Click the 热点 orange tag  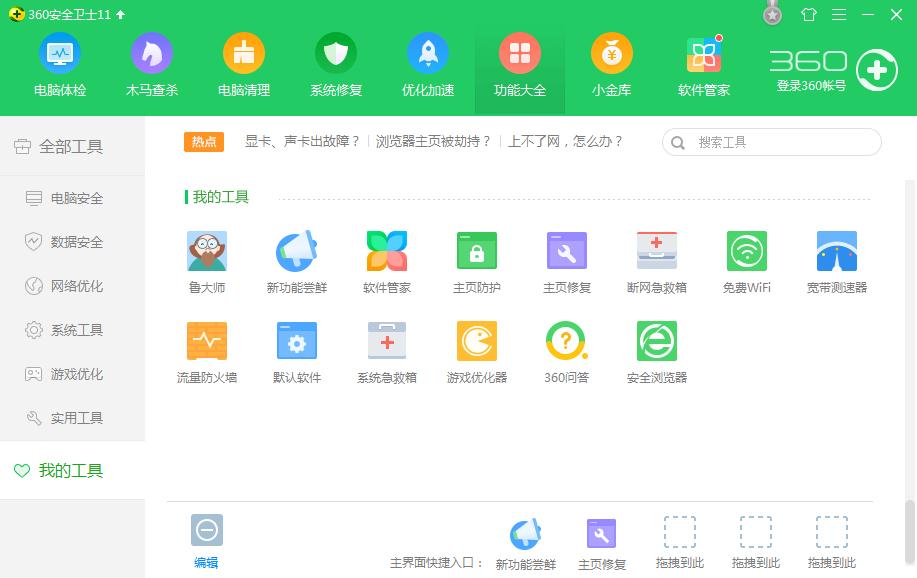click(204, 142)
